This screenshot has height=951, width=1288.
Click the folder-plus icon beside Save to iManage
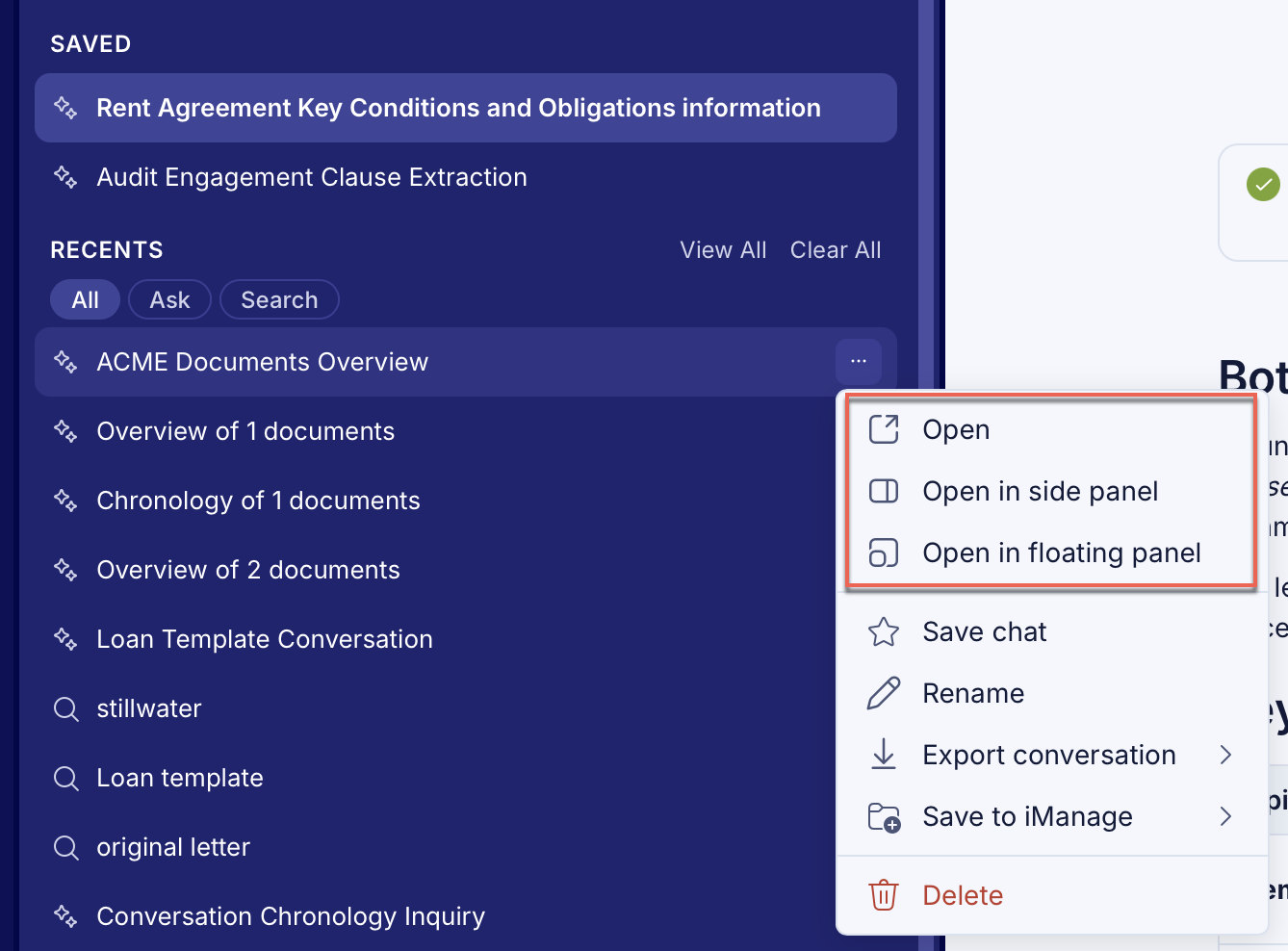click(x=884, y=817)
